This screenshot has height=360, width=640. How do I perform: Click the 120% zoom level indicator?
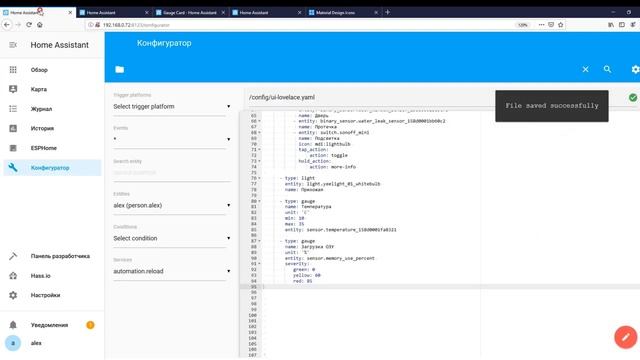522,25
